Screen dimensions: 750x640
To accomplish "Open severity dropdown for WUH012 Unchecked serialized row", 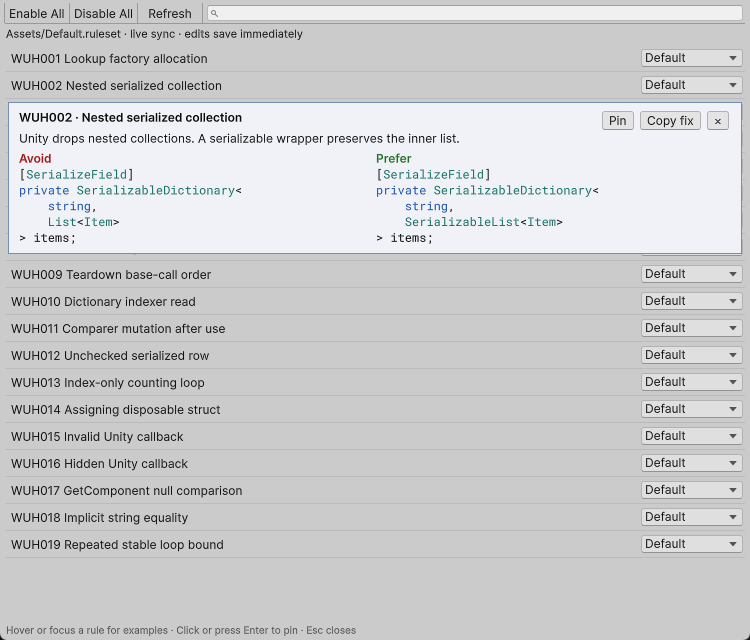I will pos(691,355).
